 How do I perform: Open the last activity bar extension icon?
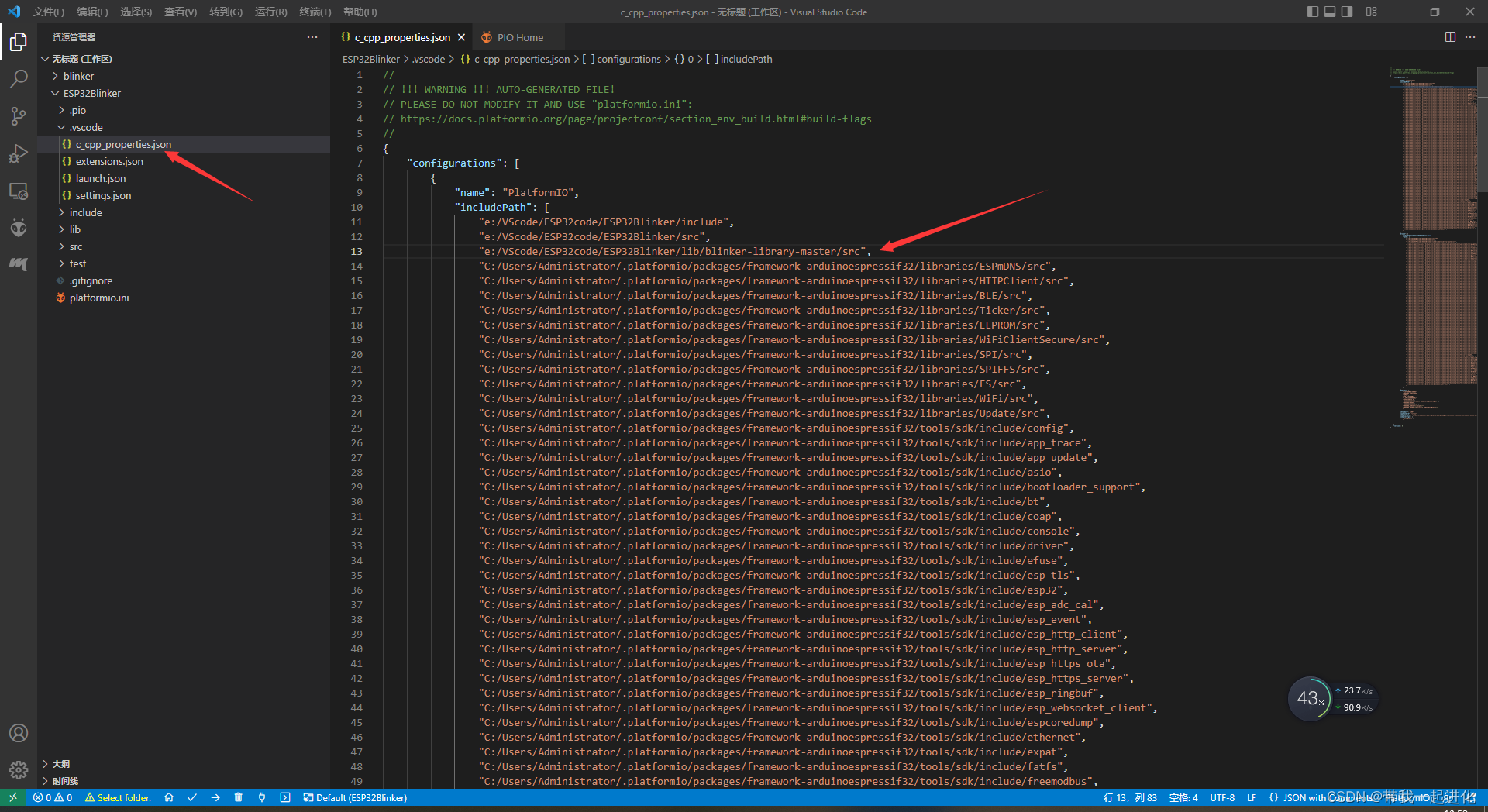[19, 264]
